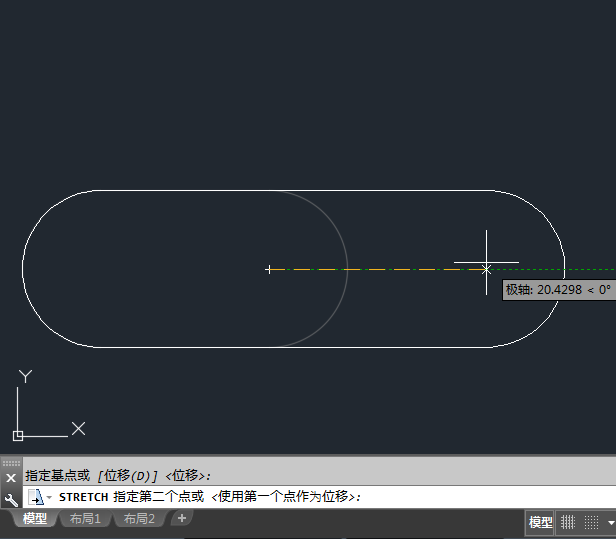Click the STRETCH command icon
Image resolution: width=616 pixels, height=539 pixels.
(x=36, y=497)
